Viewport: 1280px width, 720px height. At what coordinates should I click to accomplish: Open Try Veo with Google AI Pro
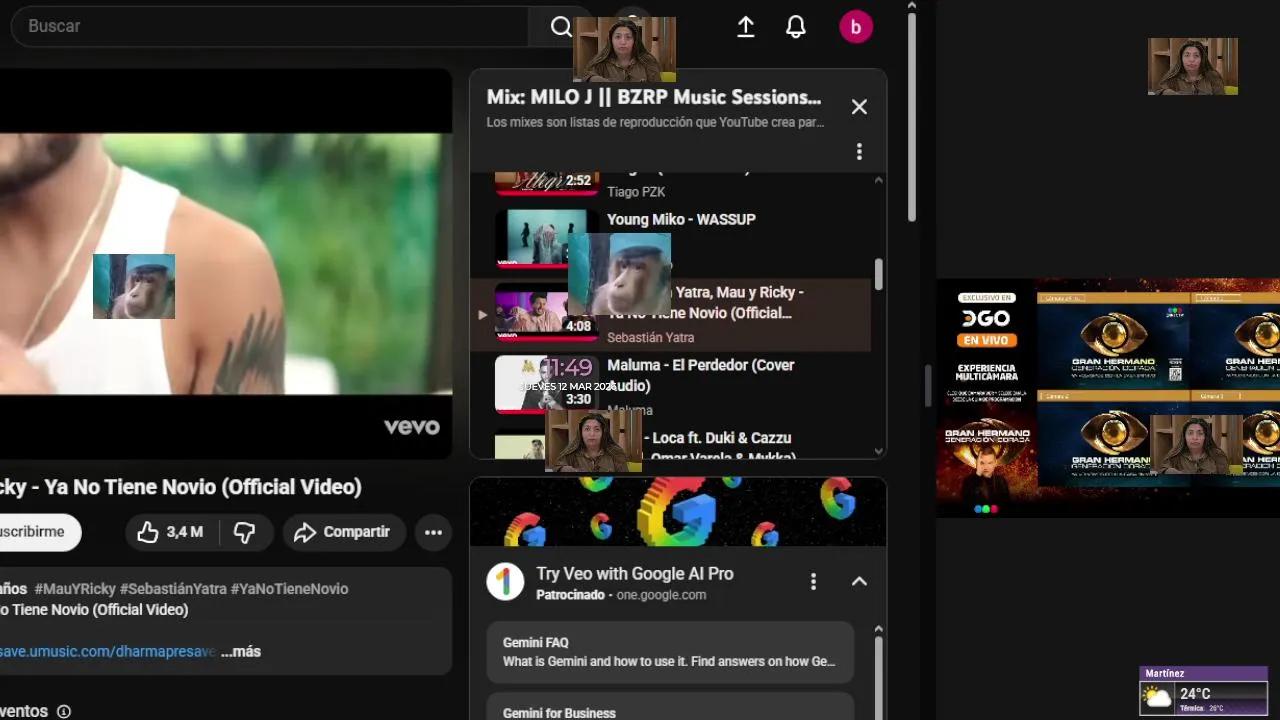click(635, 574)
